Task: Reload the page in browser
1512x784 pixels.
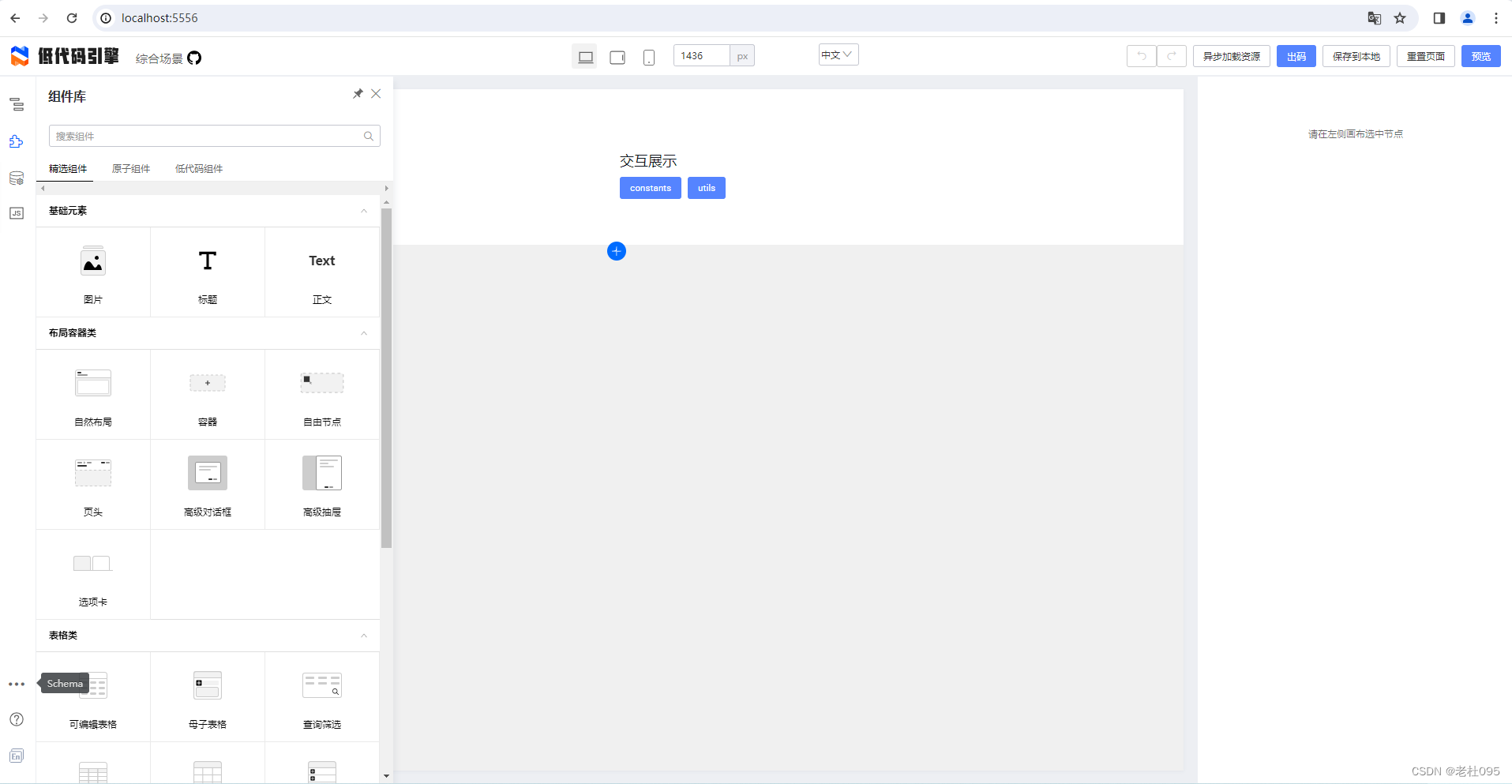Action: tap(72, 17)
